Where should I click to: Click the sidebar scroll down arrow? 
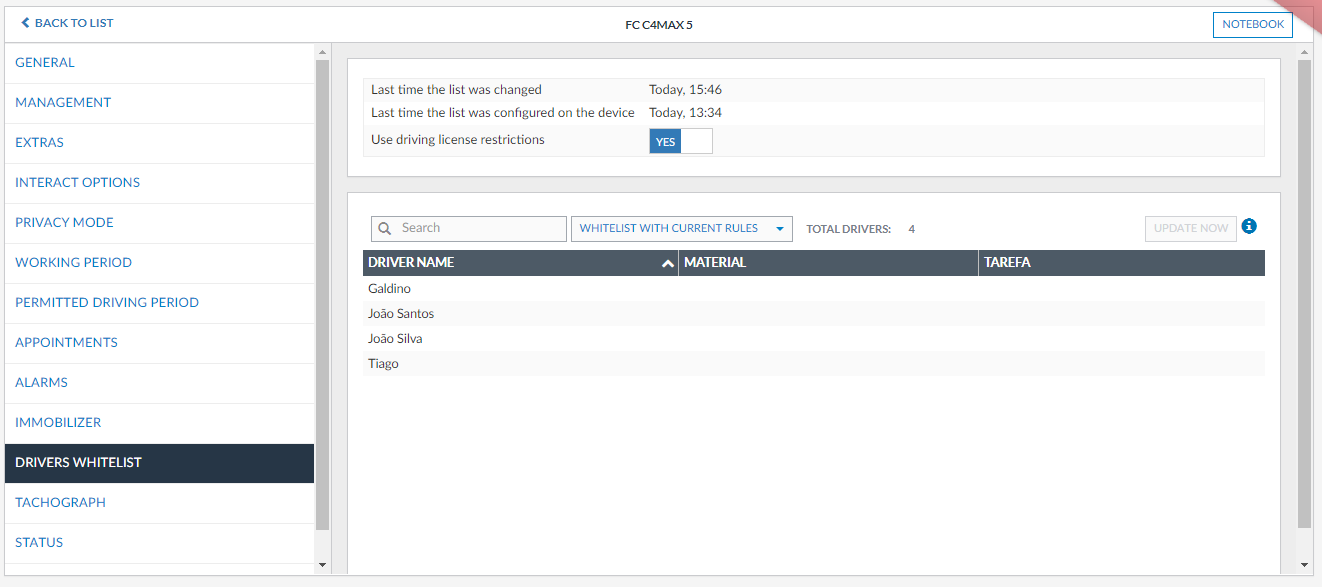pos(322,565)
